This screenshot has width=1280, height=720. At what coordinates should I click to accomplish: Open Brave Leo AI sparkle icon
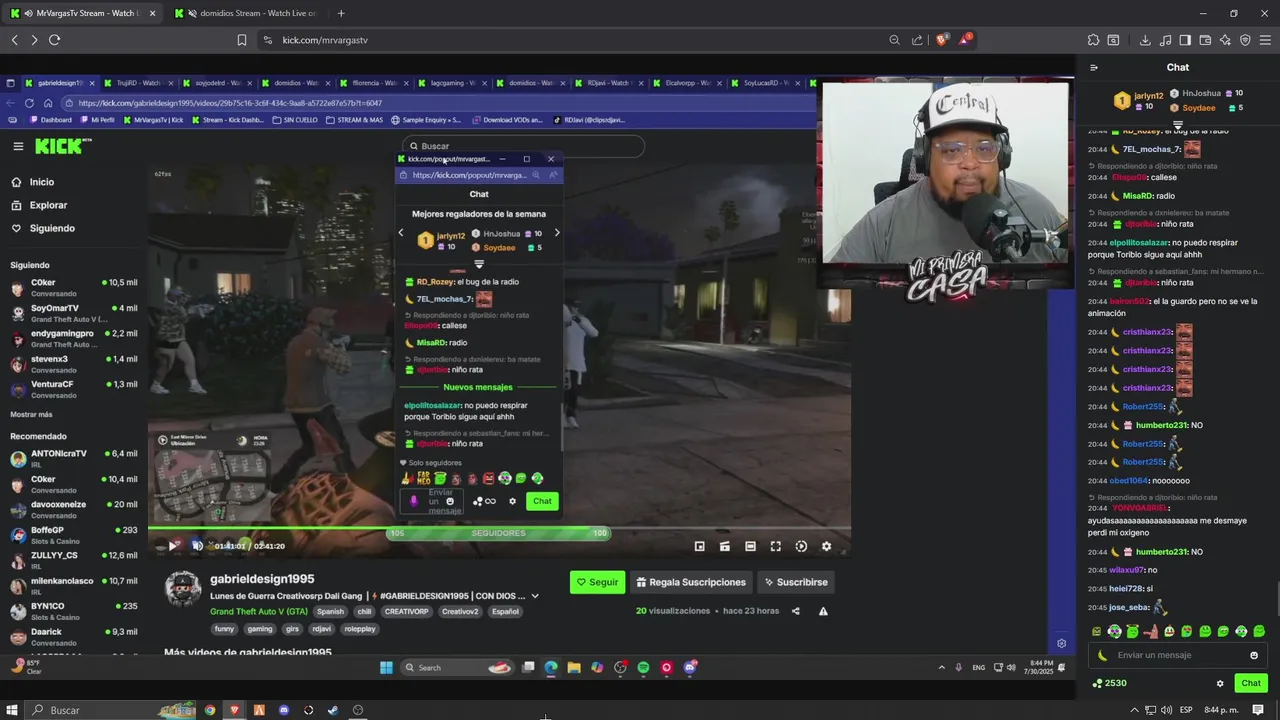pos(1225,40)
